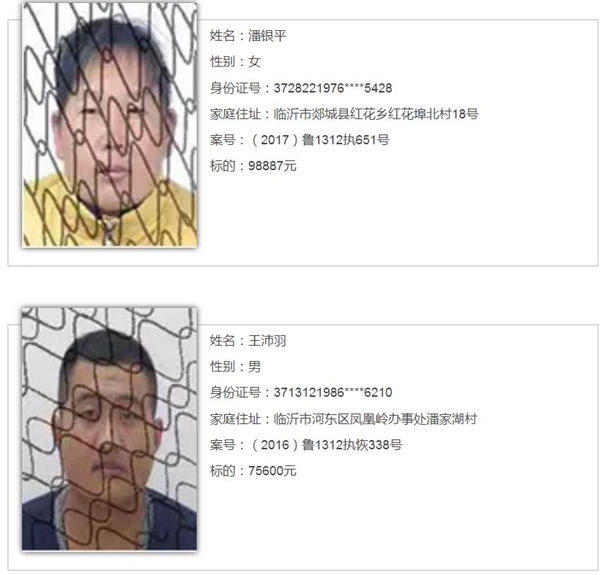Click the 姓名 label in the first card
Screen dimensions: 600x575
222,36
